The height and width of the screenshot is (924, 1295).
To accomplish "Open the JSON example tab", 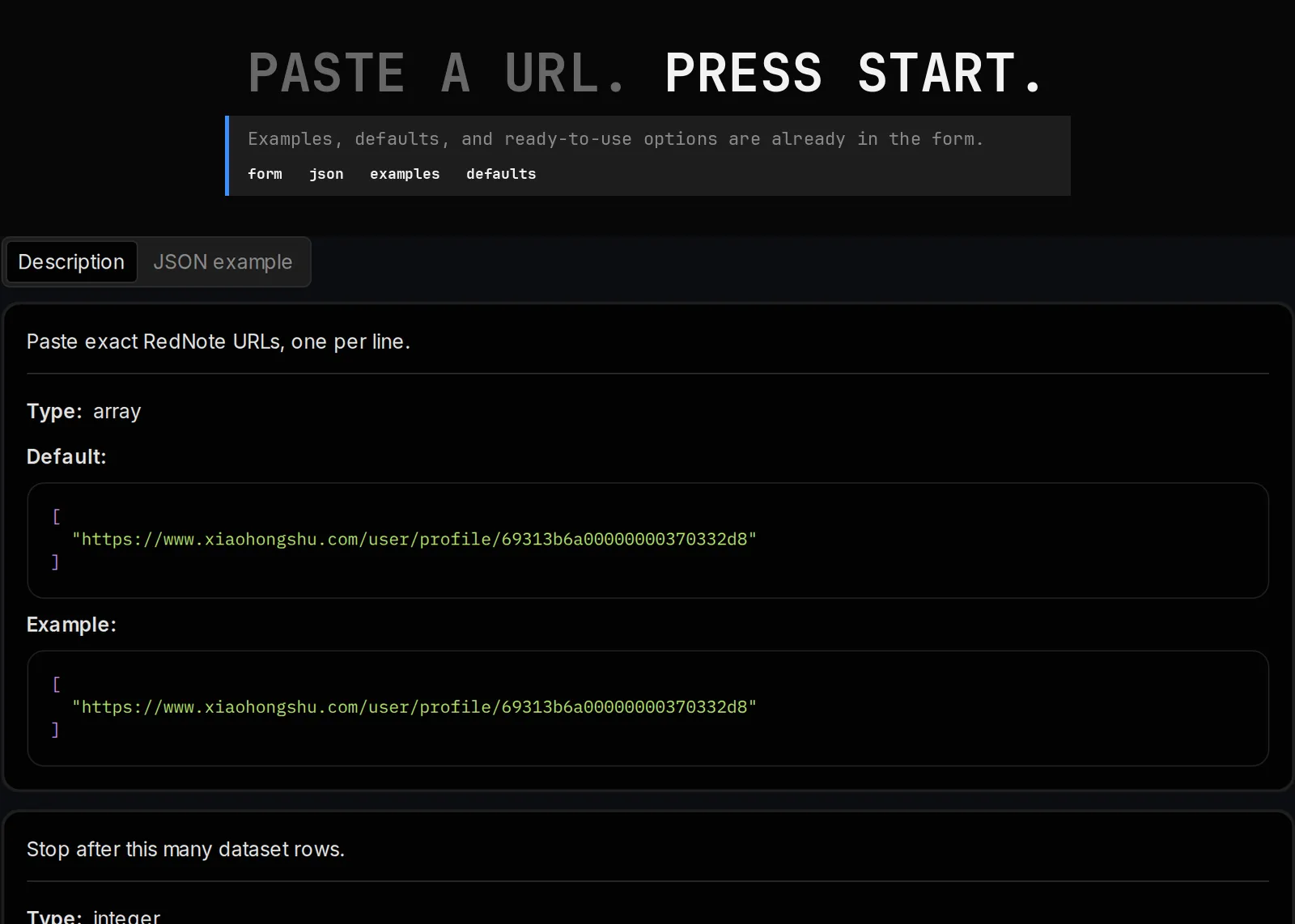I will coord(223,262).
